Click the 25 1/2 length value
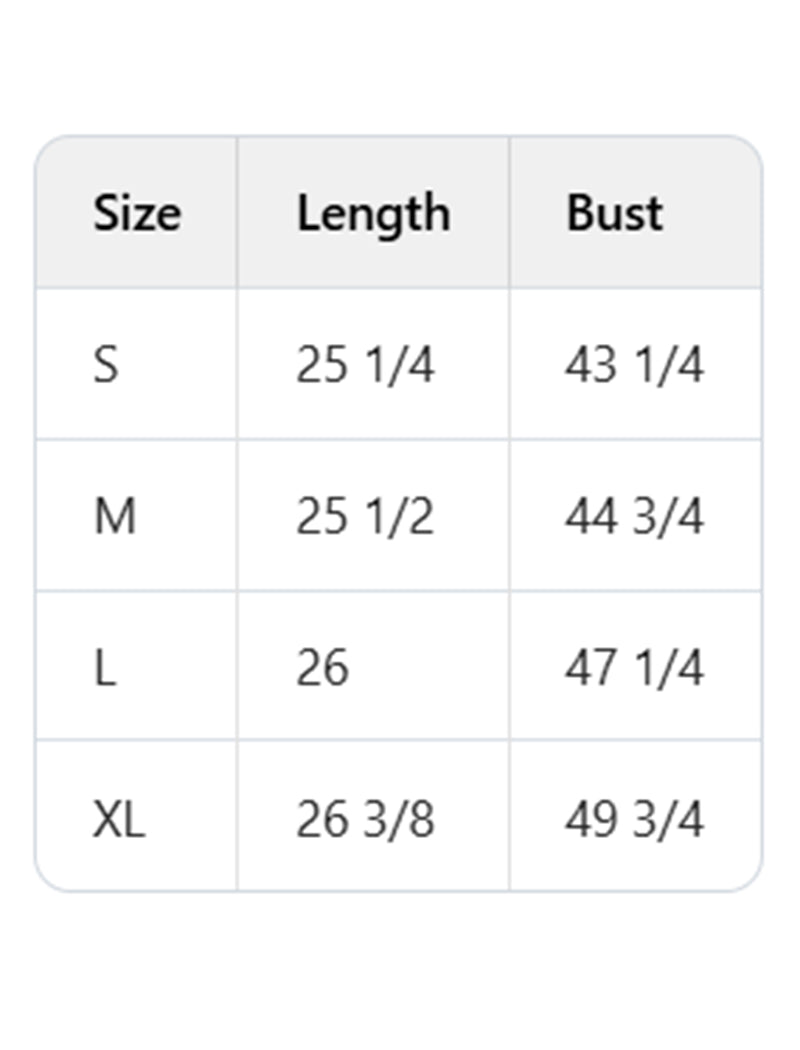This screenshot has height=1050, width=800. (x=365, y=517)
